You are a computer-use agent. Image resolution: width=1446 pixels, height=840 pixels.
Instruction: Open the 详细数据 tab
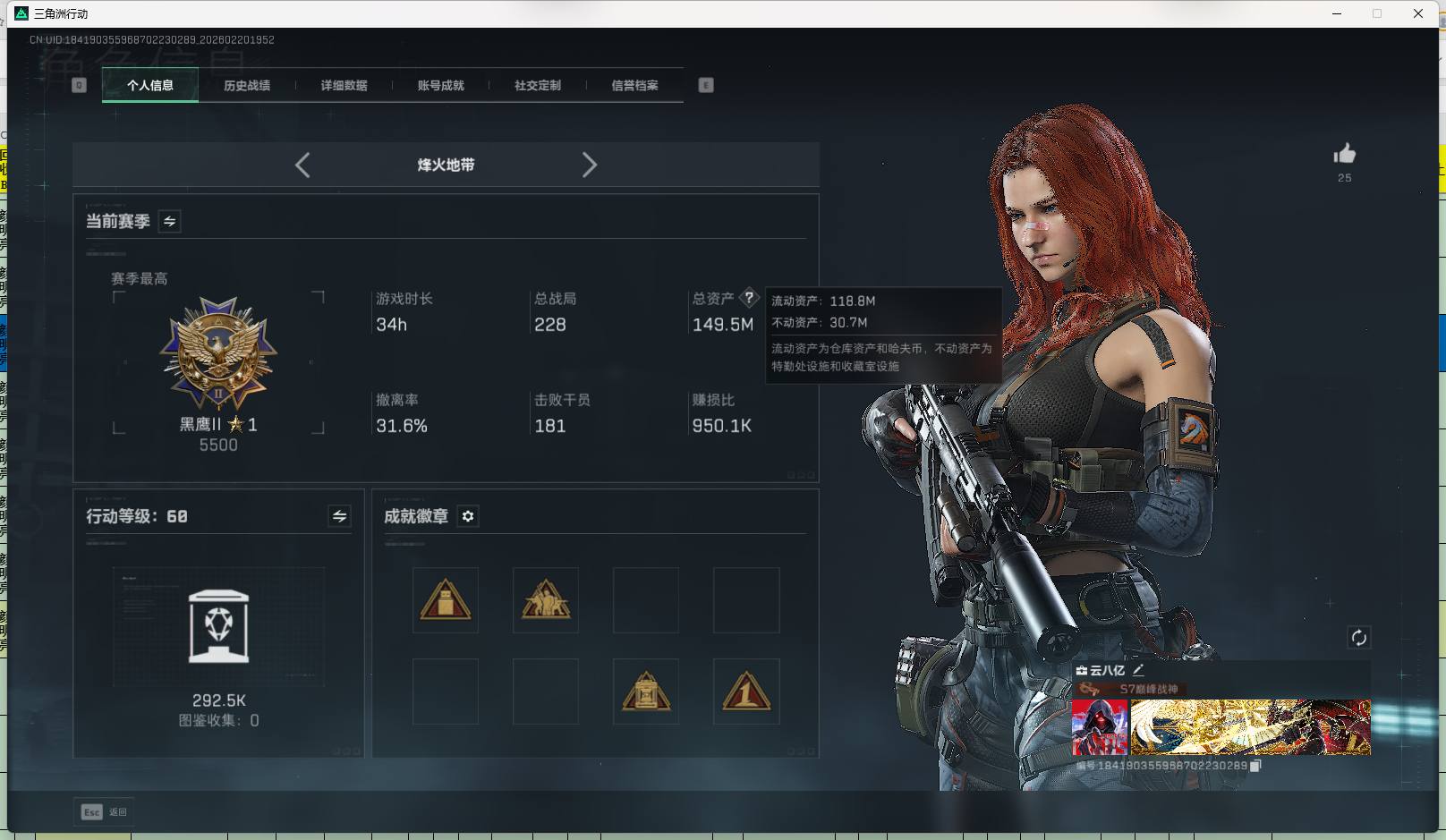[x=344, y=86]
